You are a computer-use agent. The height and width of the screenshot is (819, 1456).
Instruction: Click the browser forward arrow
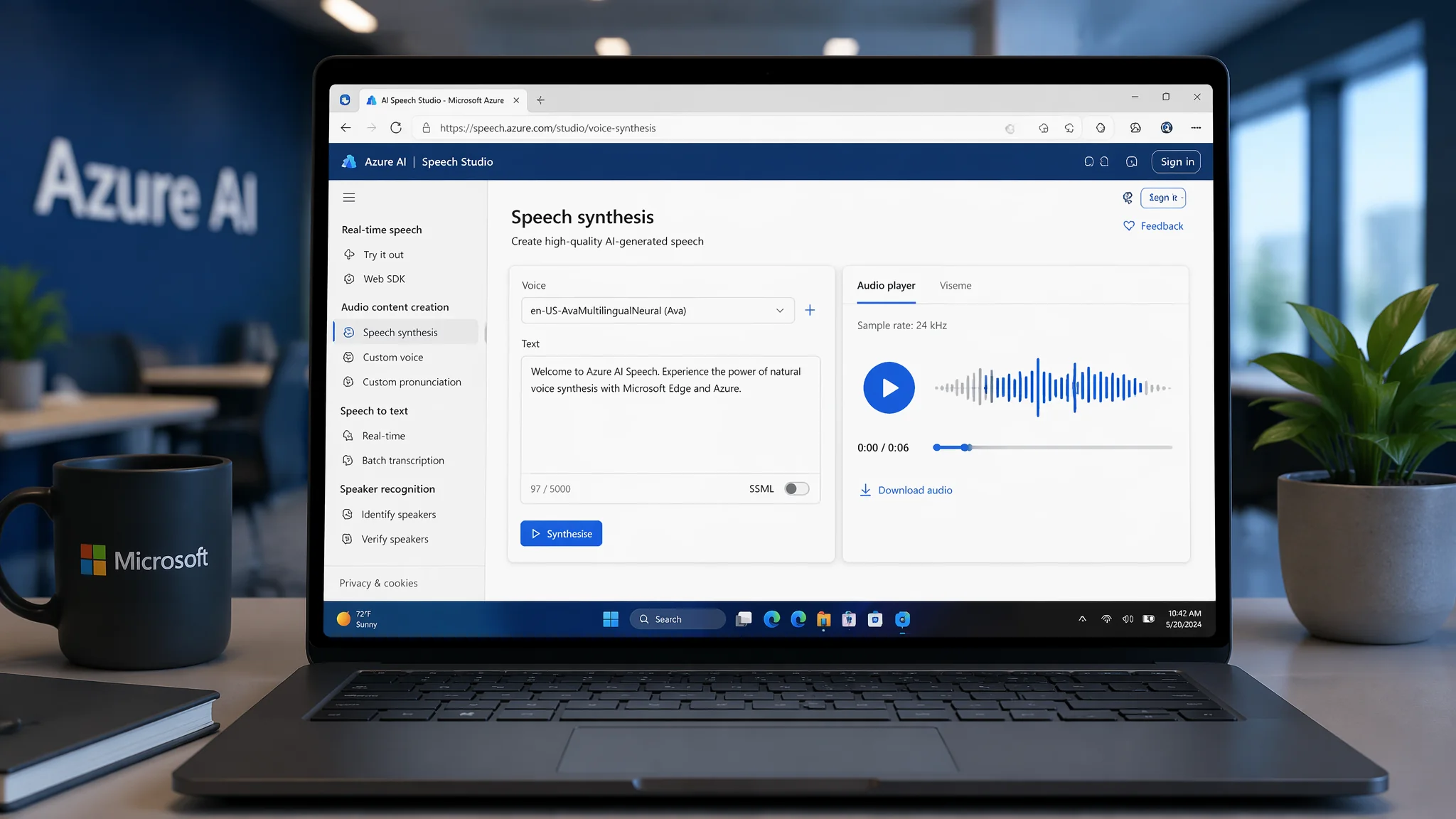(x=371, y=128)
